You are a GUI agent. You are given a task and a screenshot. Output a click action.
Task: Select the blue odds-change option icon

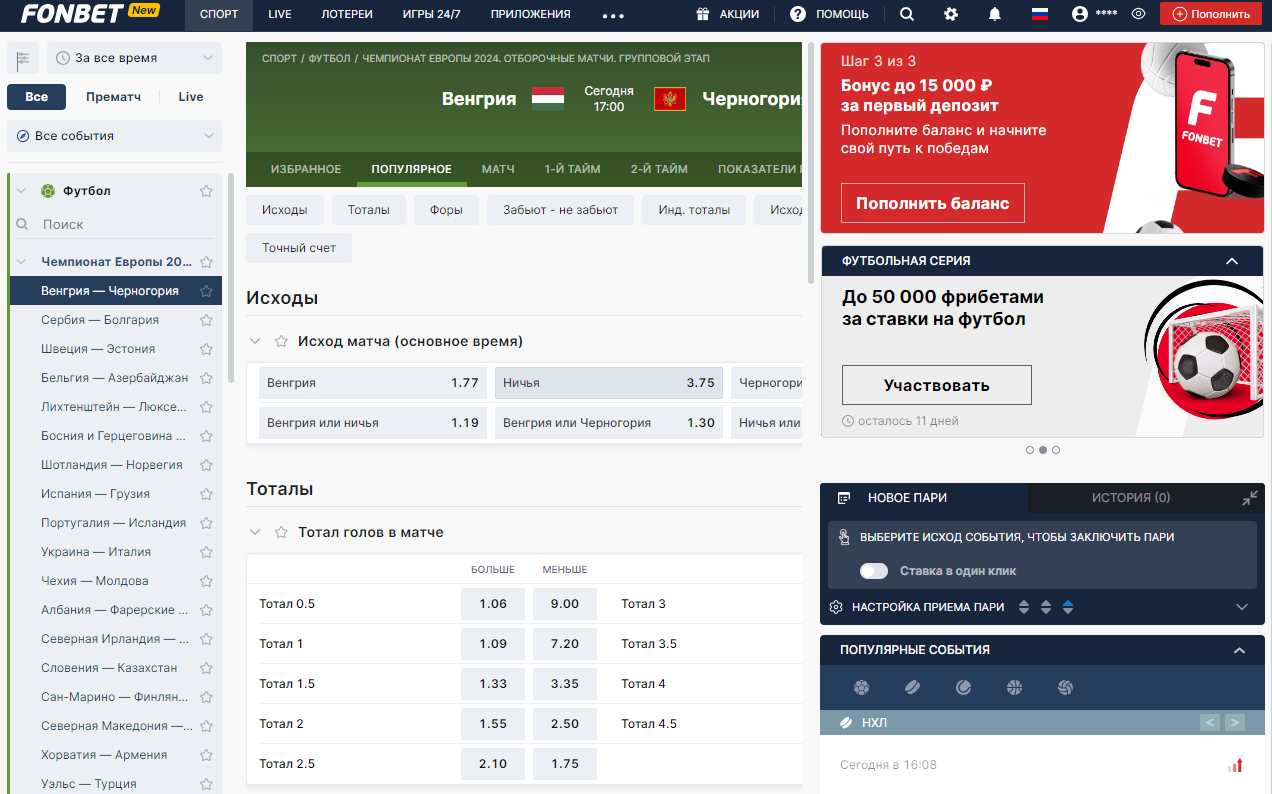click(x=1068, y=607)
